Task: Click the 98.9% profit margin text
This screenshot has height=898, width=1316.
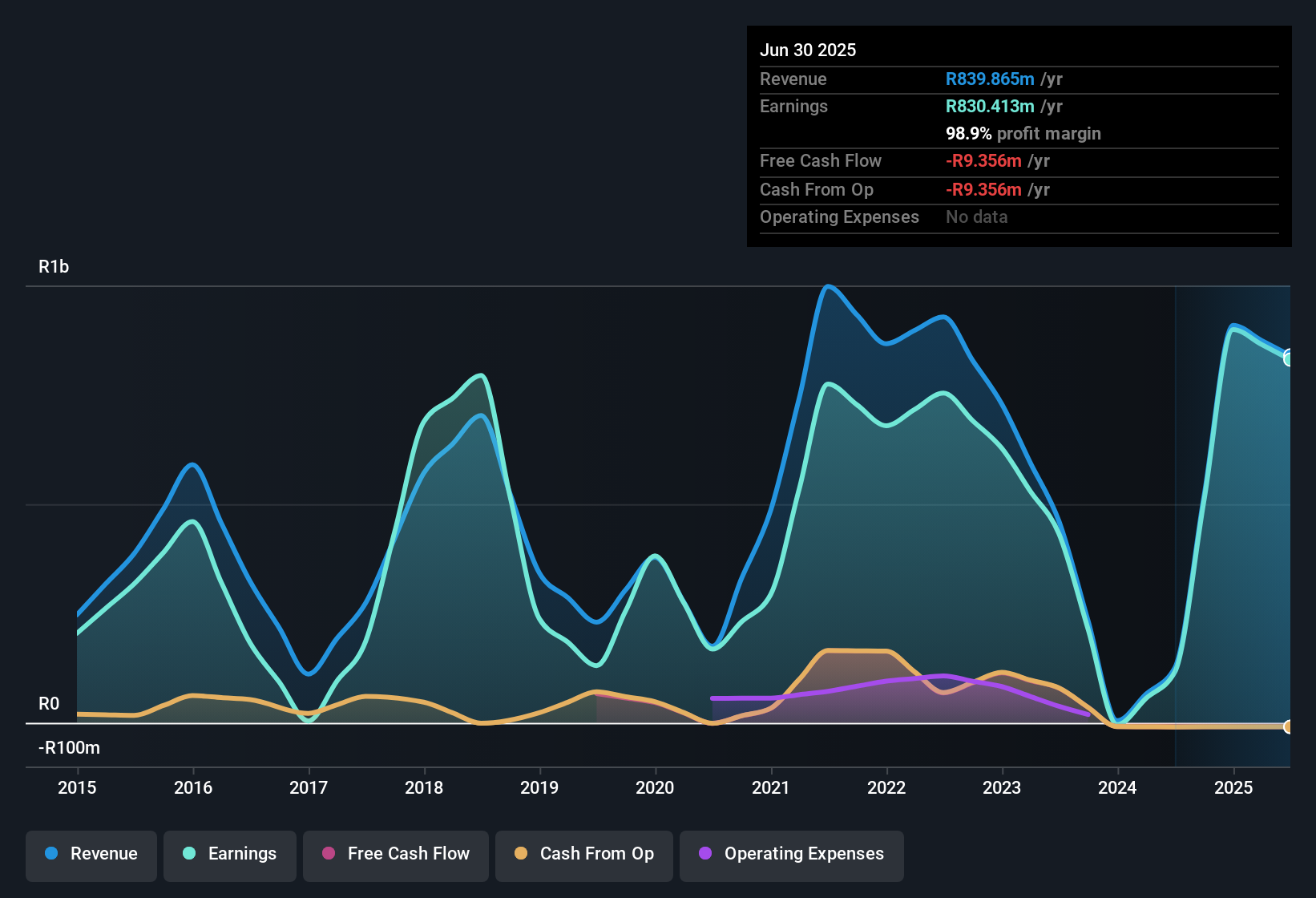Action: 1023,134
